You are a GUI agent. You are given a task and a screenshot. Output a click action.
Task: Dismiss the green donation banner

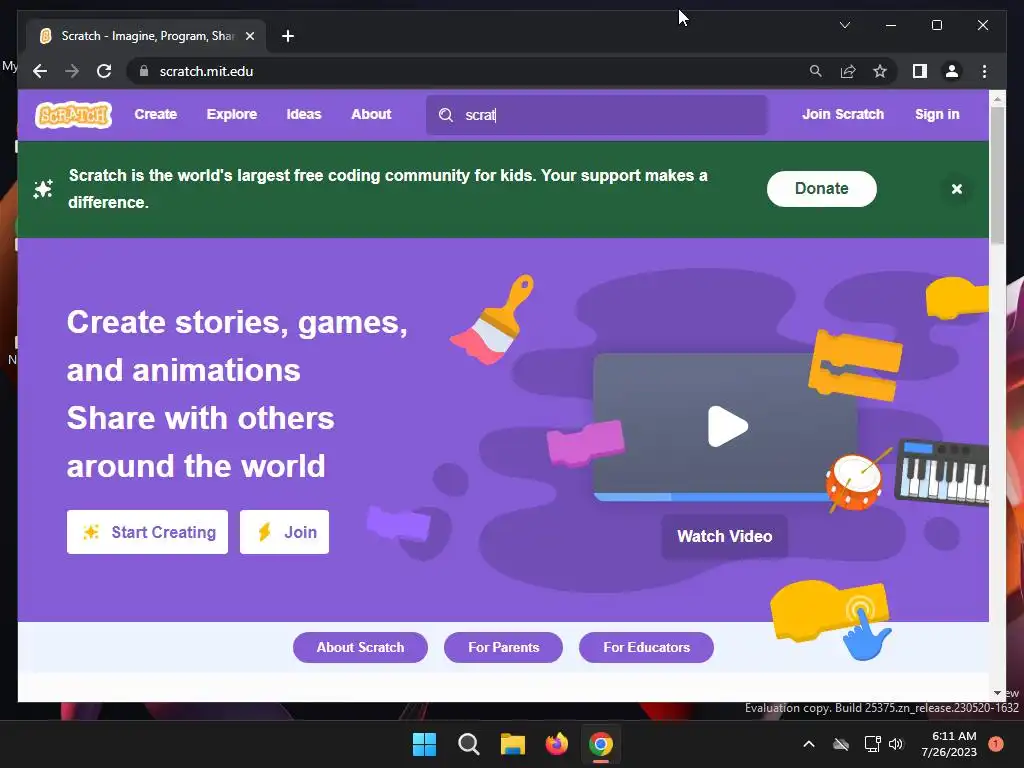click(957, 189)
